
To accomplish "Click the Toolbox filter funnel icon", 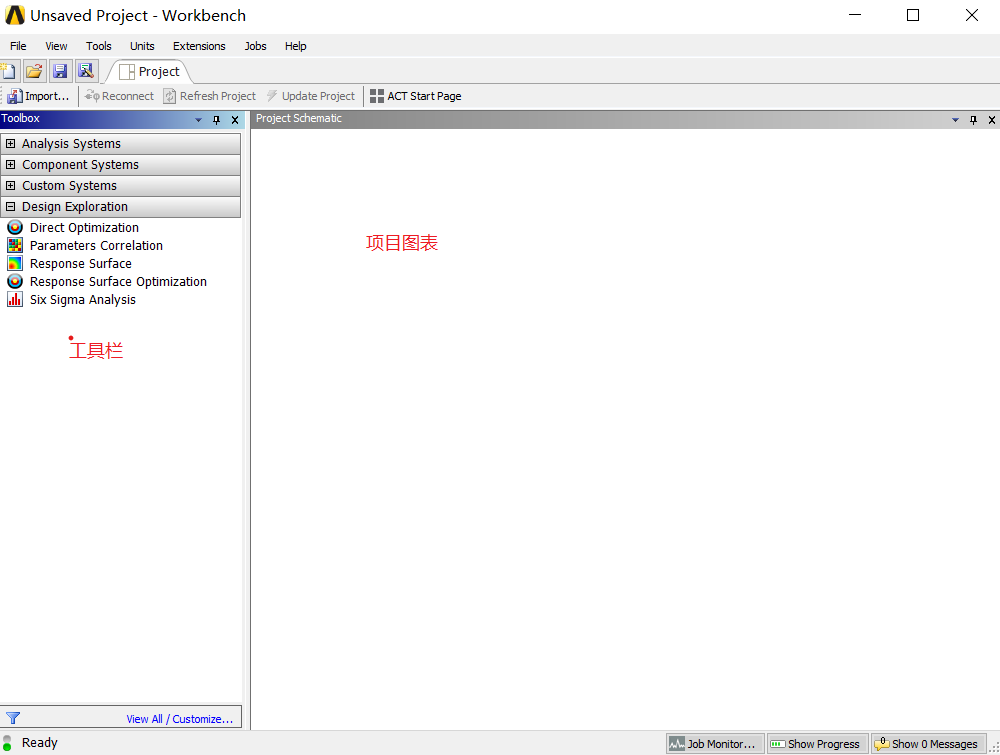I will point(13,718).
